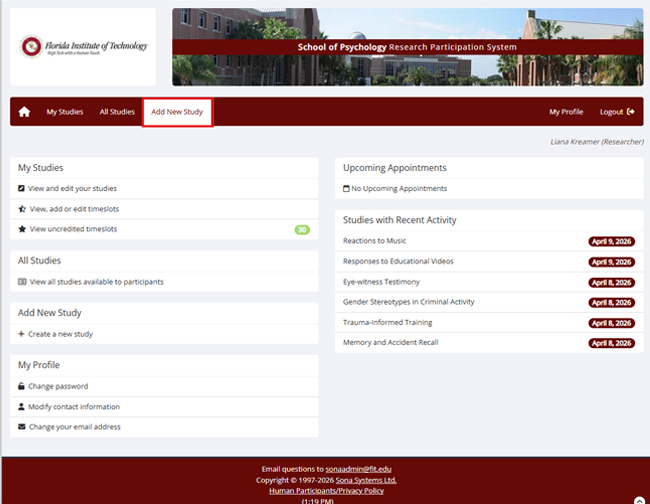Click the padlock icon beside Change password

(22, 386)
